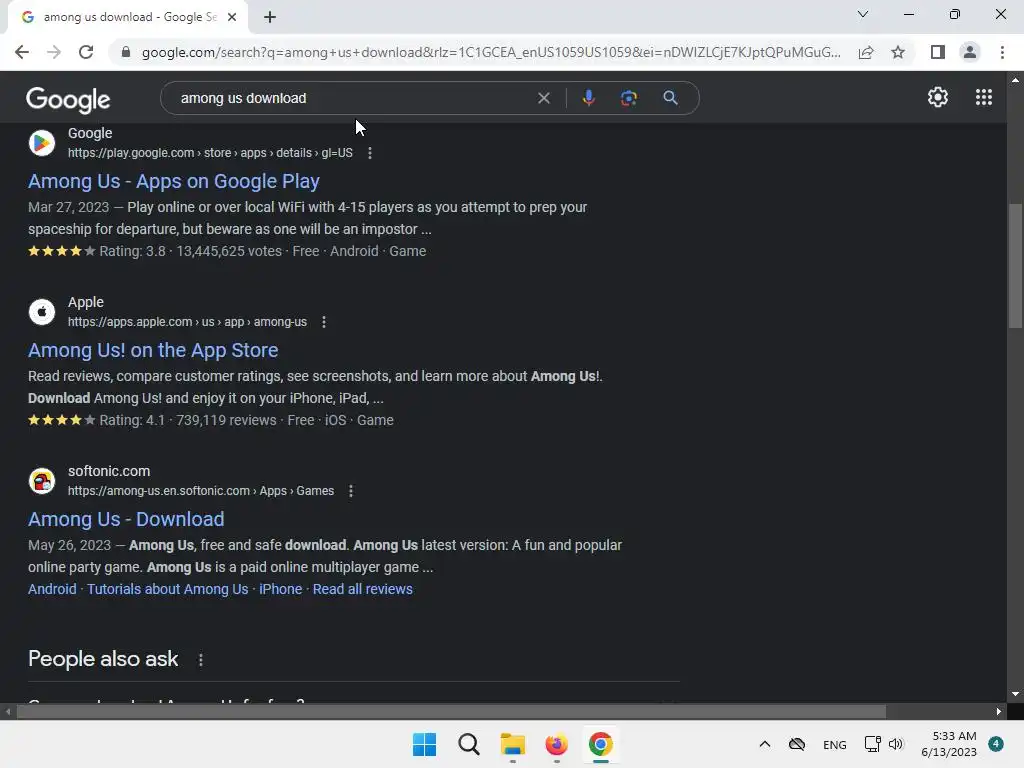Open the notification count badge
This screenshot has height=768, width=1024.
click(995, 744)
